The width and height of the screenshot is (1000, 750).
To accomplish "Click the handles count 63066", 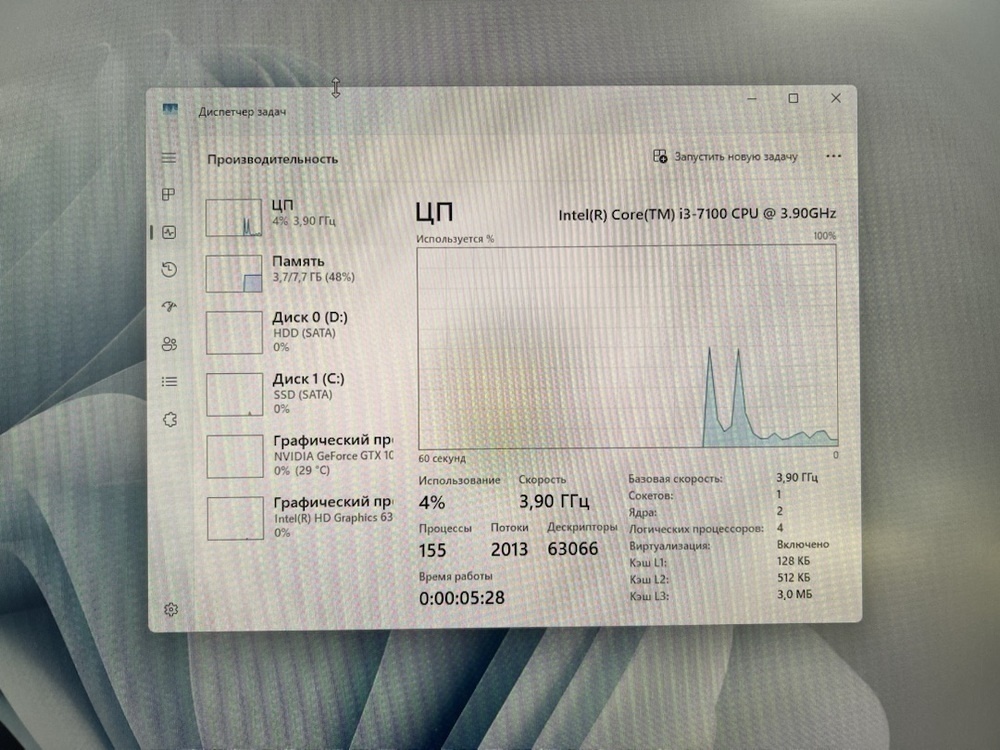I will point(573,548).
